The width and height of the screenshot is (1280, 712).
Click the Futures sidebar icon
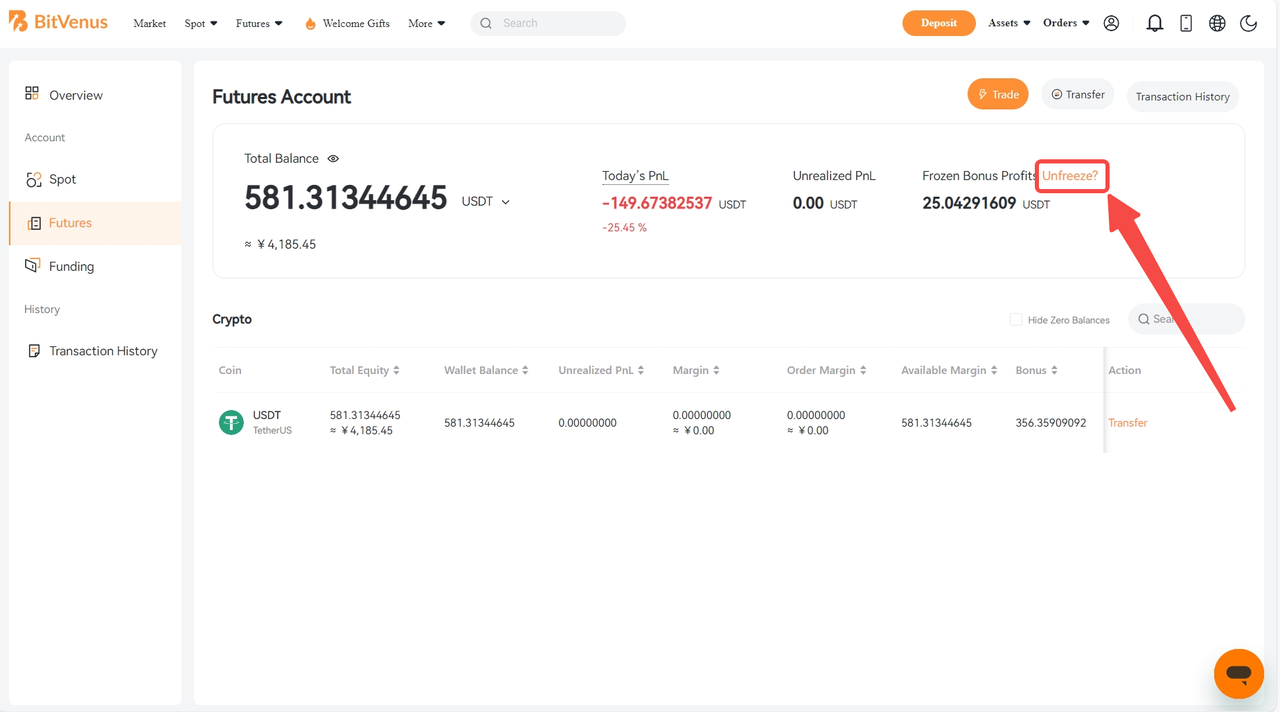coord(34,223)
